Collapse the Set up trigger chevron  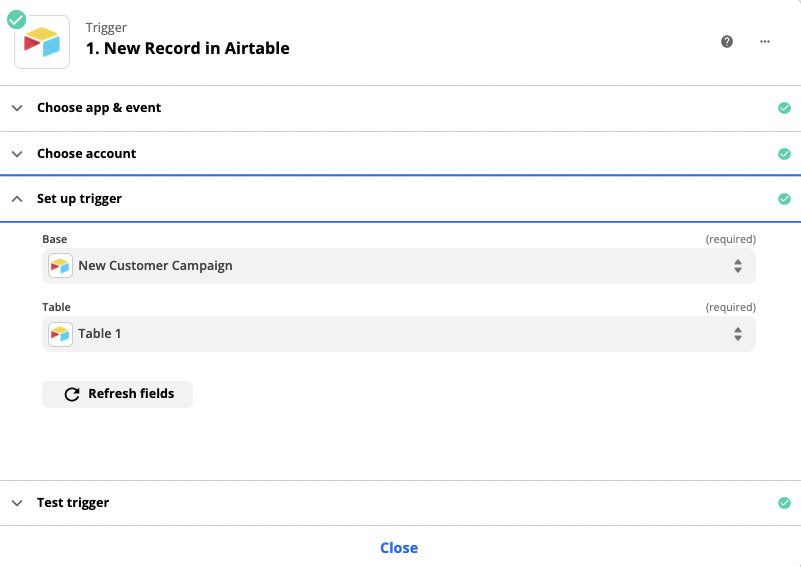17,199
